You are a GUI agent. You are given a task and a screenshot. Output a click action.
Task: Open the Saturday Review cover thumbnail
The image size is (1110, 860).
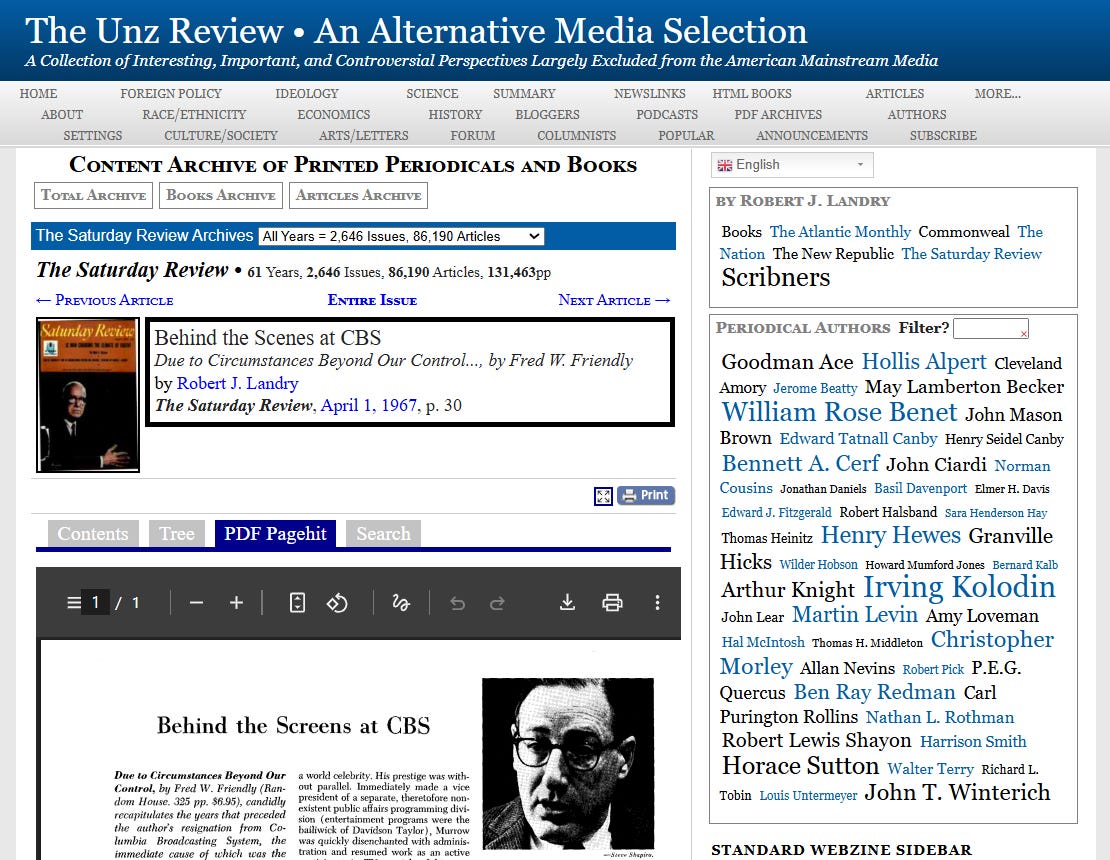click(x=88, y=395)
